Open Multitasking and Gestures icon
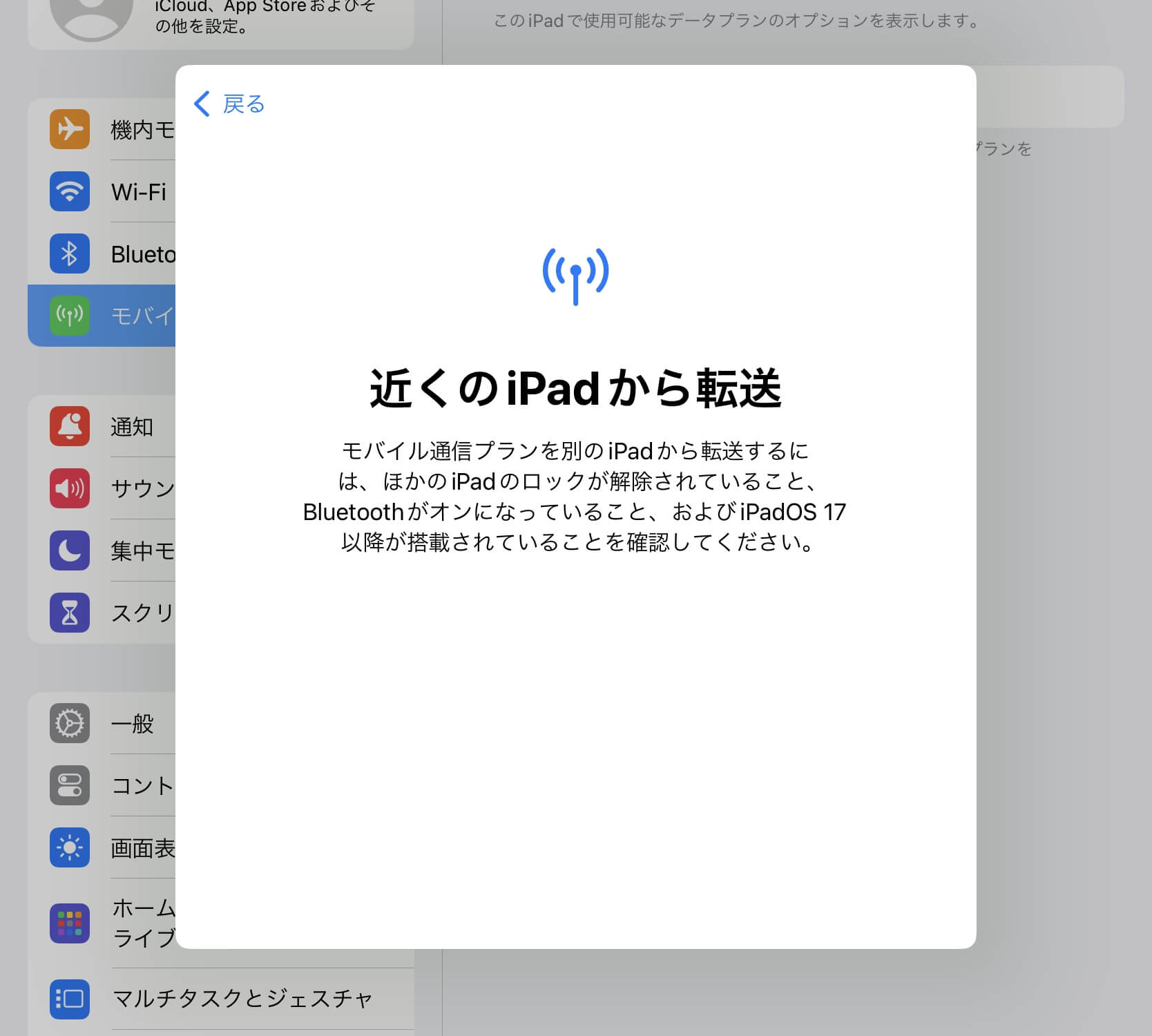1152x1036 pixels. [x=70, y=999]
